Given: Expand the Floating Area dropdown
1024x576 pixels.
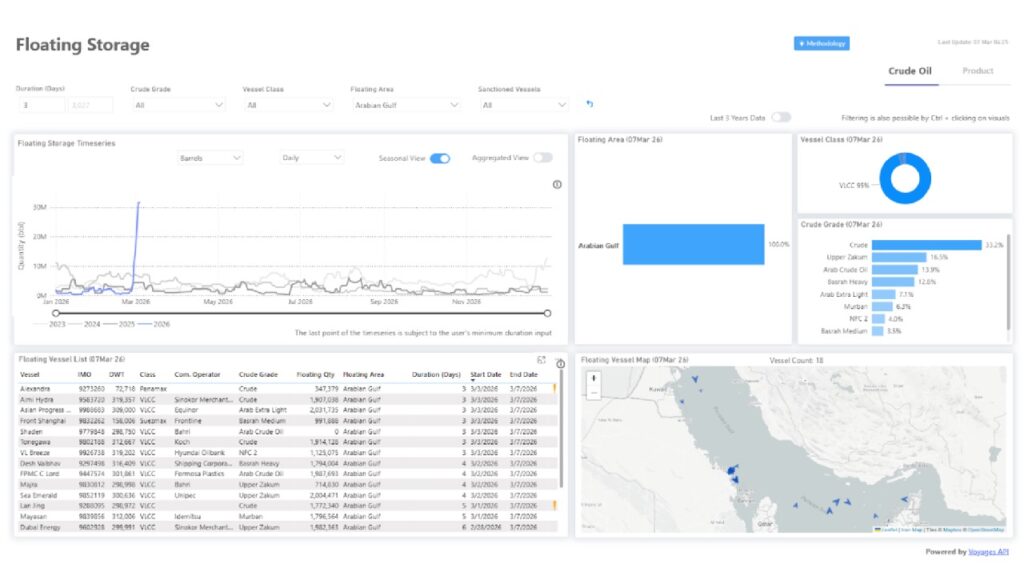Looking at the screenshot, I should (405, 104).
